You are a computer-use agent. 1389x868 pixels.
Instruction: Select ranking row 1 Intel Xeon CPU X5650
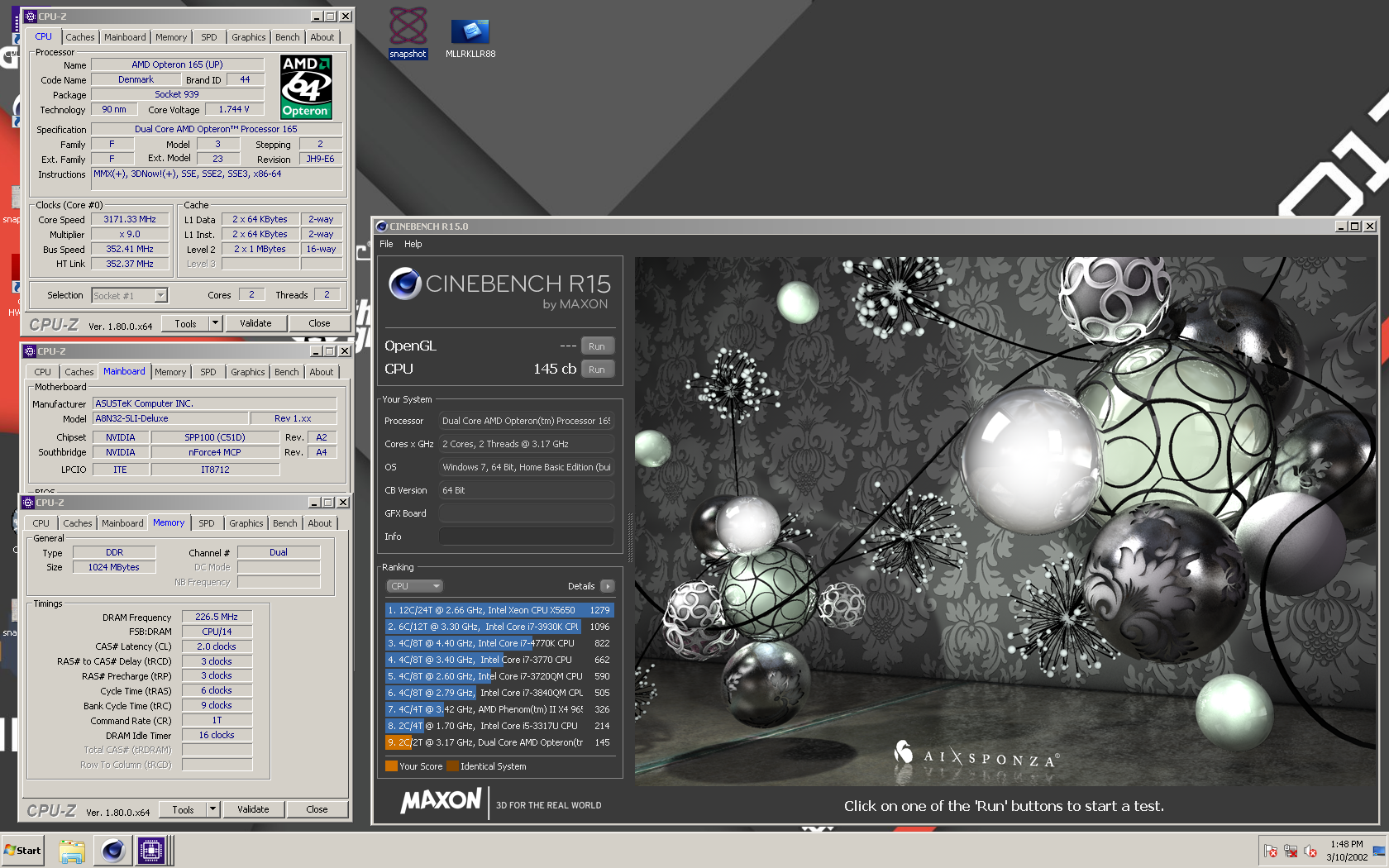[x=499, y=610]
